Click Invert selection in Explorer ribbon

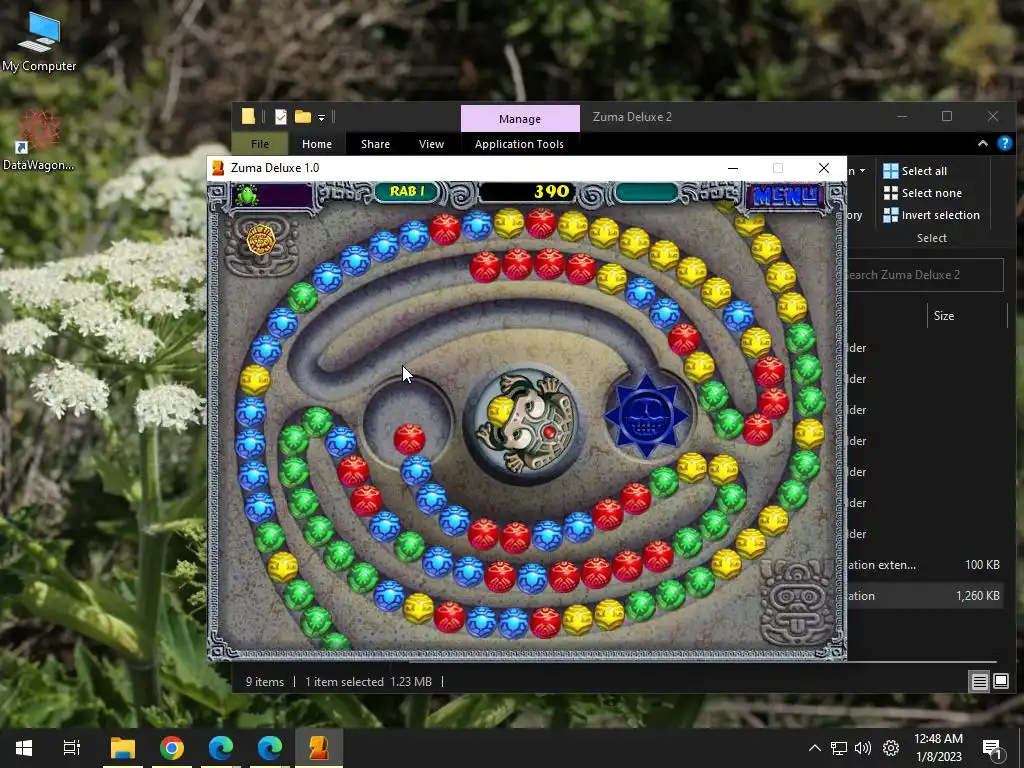coord(931,215)
